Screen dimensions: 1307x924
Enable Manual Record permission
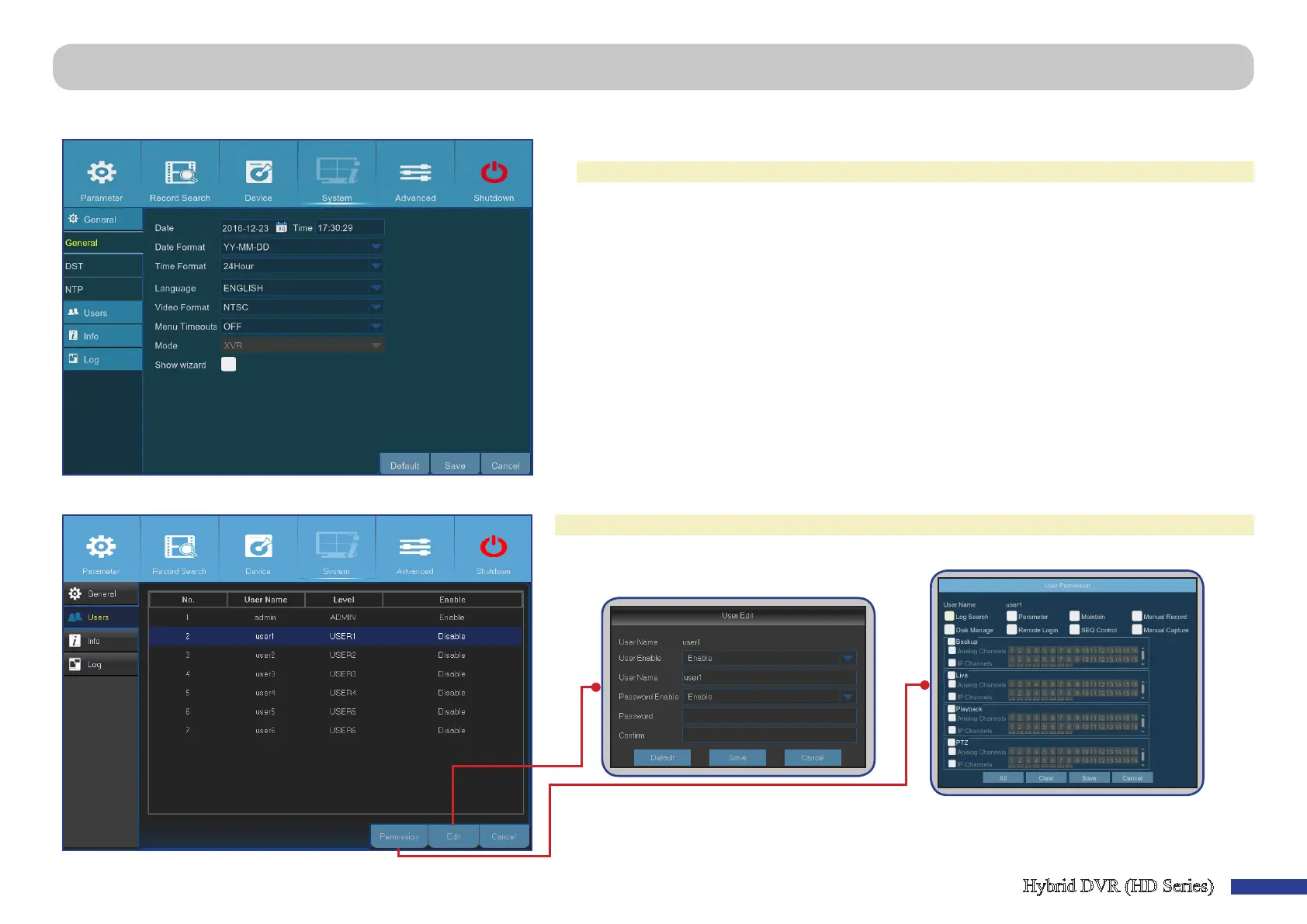tap(1137, 617)
